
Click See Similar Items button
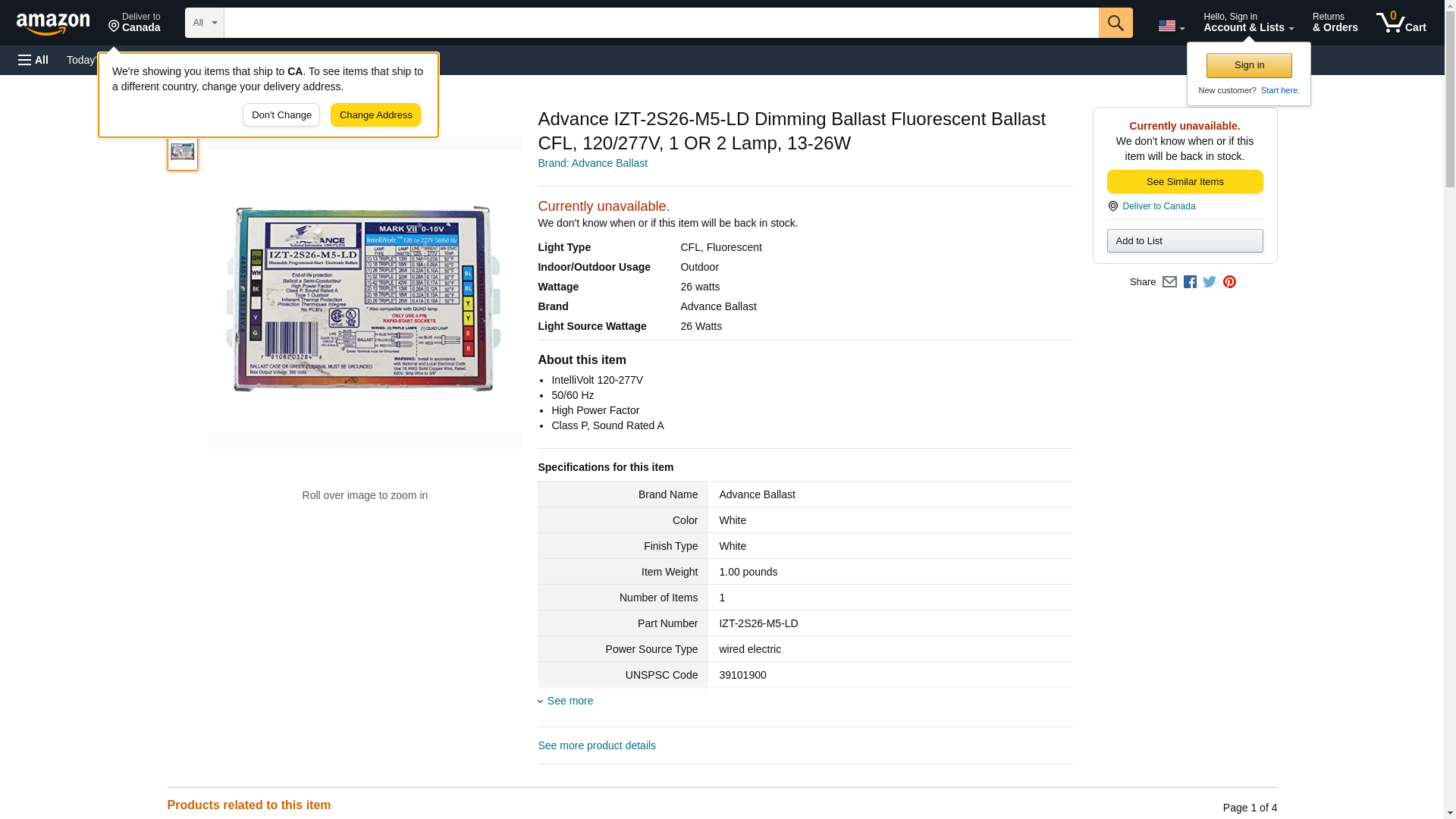click(x=1185, y=182)
